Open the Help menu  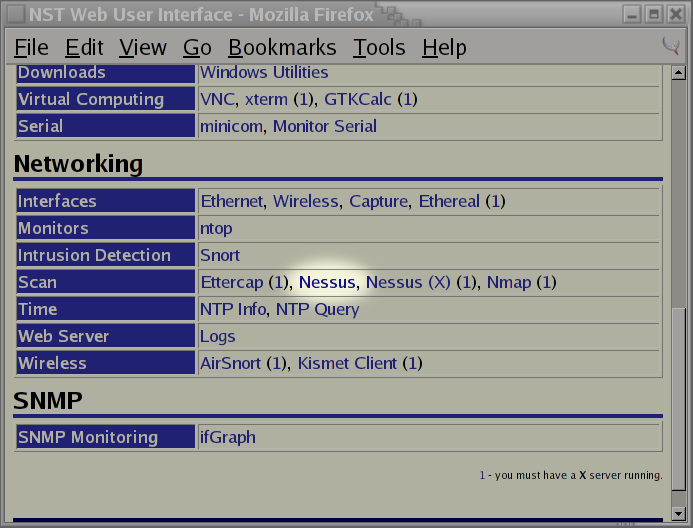[444, 47]
